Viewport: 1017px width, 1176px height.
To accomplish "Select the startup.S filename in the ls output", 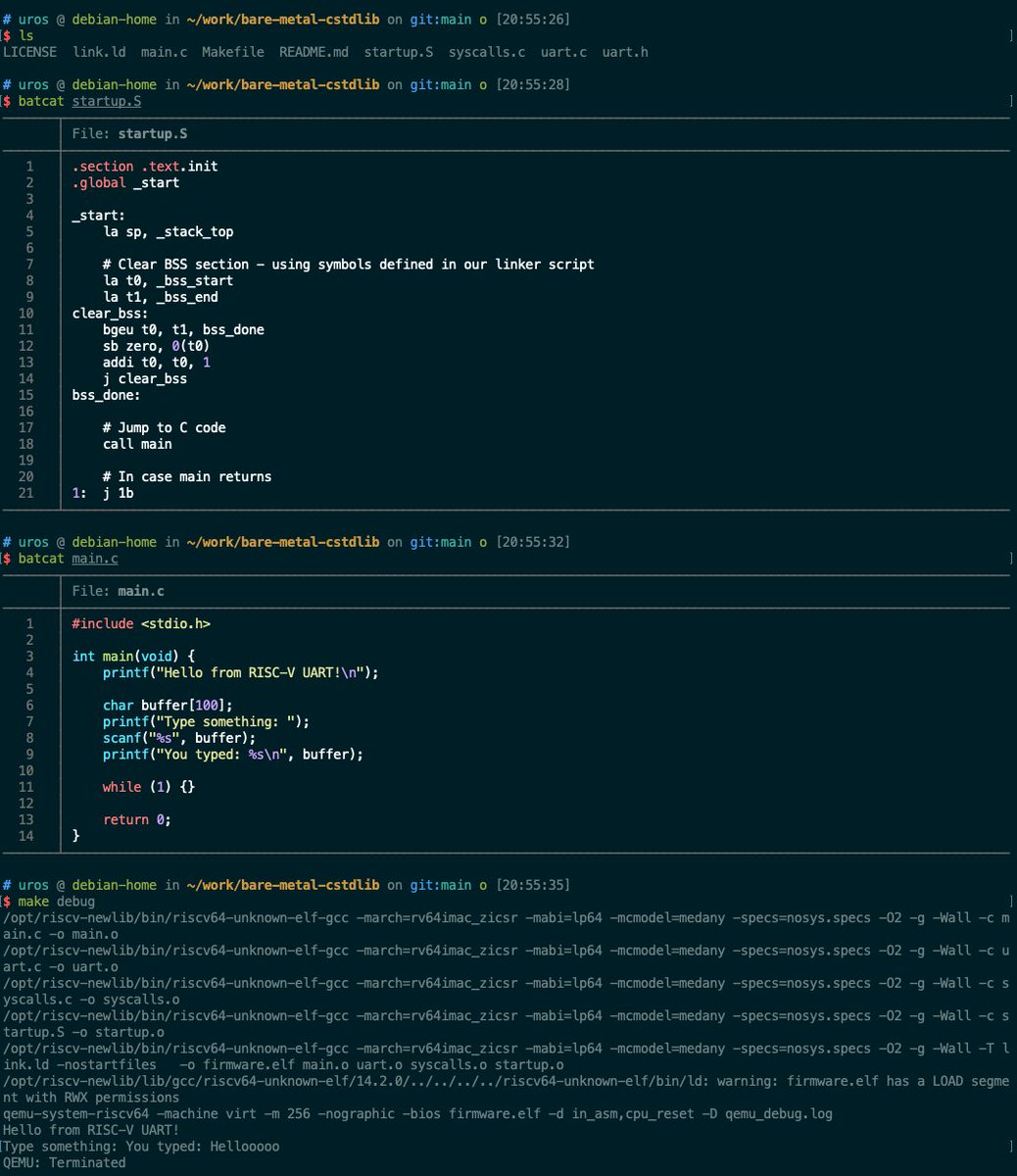I will 398,52.
